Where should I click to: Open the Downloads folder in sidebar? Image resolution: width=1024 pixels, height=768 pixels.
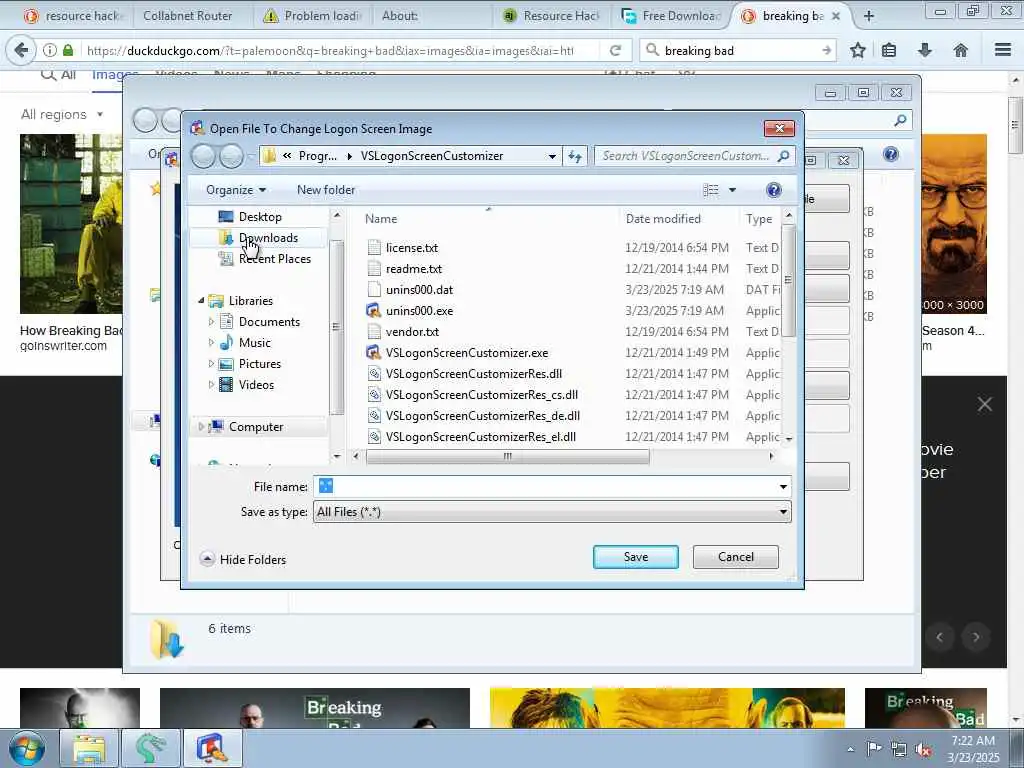click(268, 238)
